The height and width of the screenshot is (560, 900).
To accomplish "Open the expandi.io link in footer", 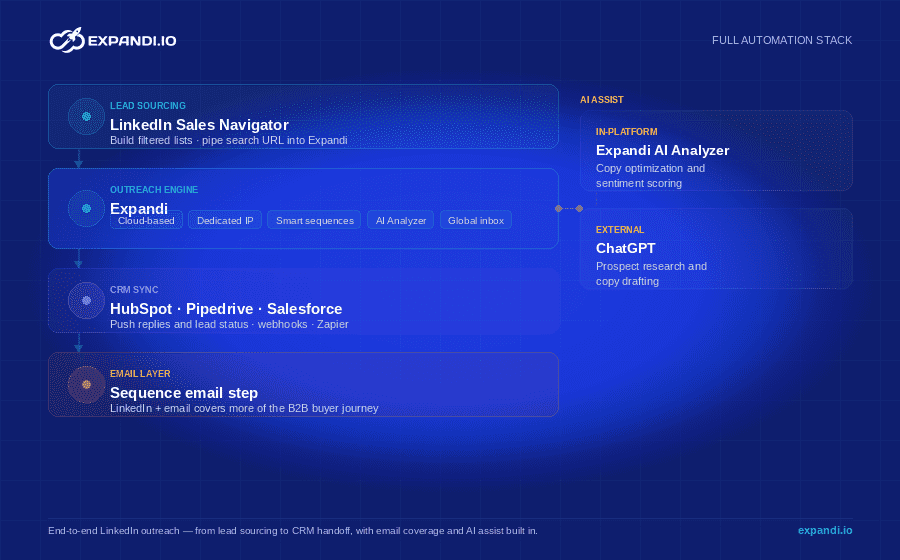I will pos(825,530).
